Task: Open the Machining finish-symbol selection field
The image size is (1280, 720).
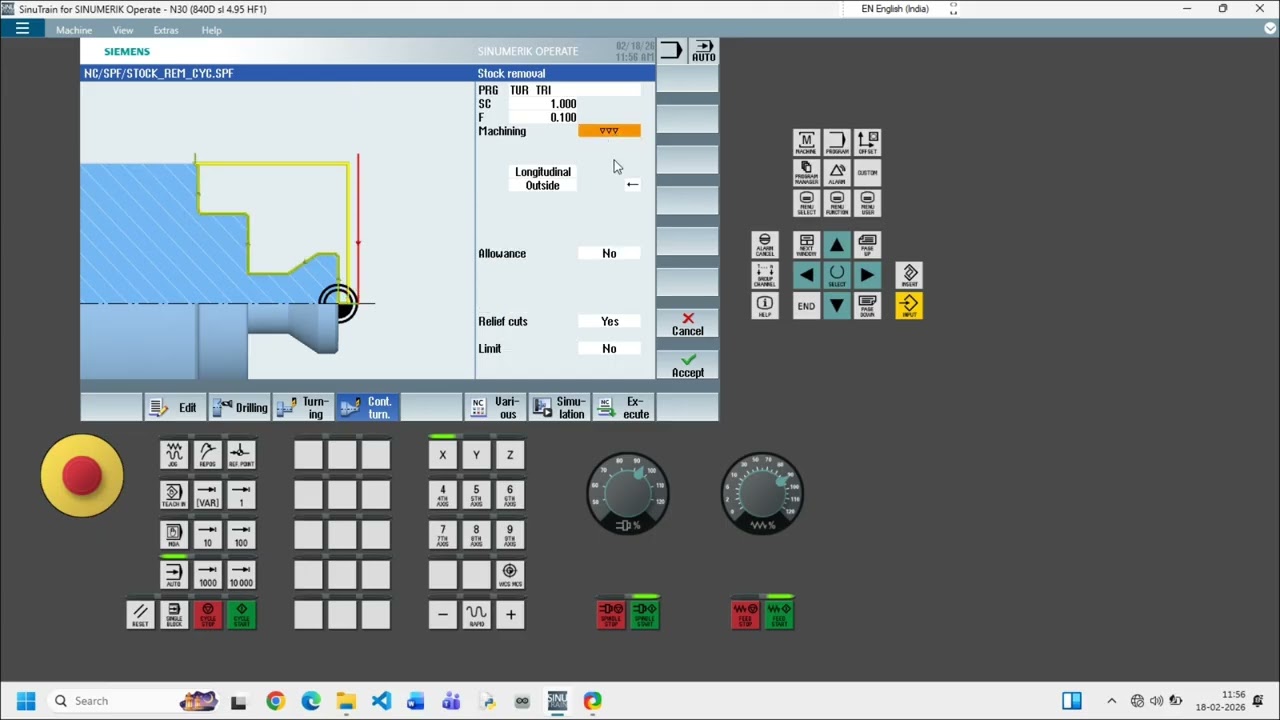Action: (609, 131)
